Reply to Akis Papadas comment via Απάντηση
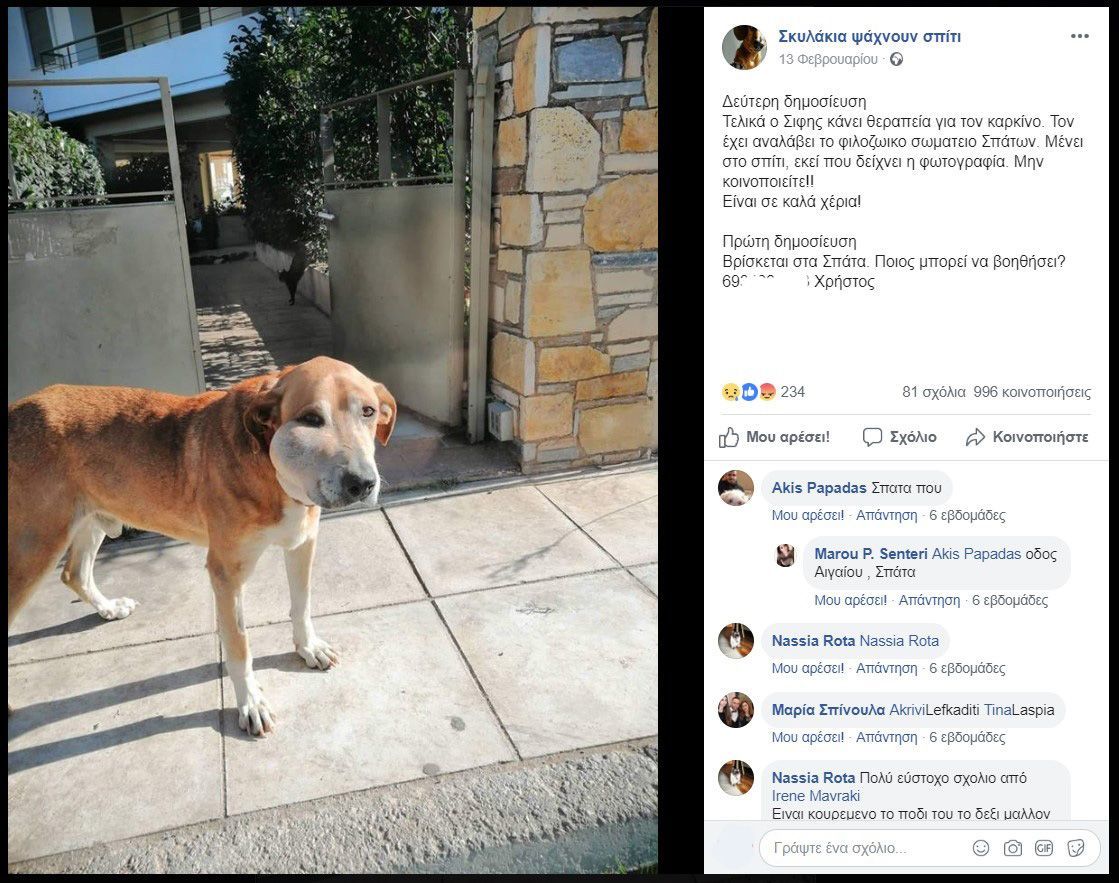The height and width of the screenshot is (883, 1119). click(x=886, y=515)
